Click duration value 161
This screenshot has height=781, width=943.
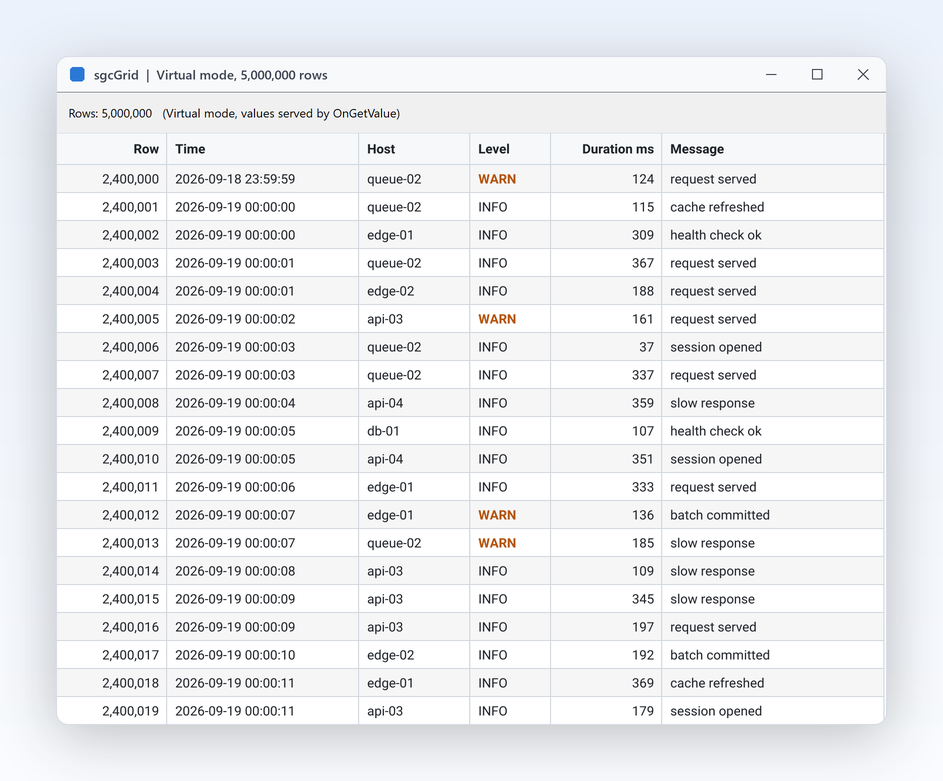642,319
